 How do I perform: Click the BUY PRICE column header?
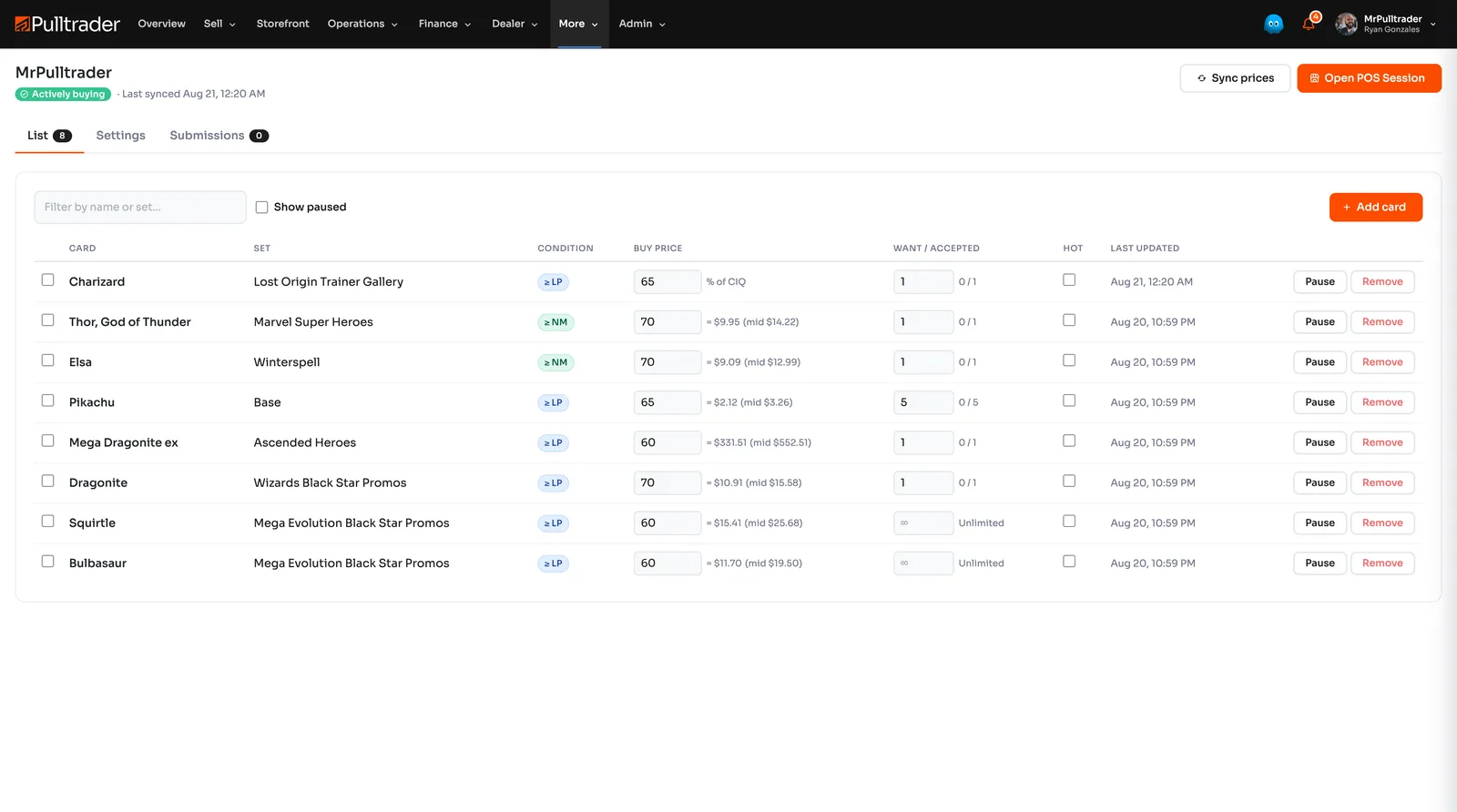657,249
